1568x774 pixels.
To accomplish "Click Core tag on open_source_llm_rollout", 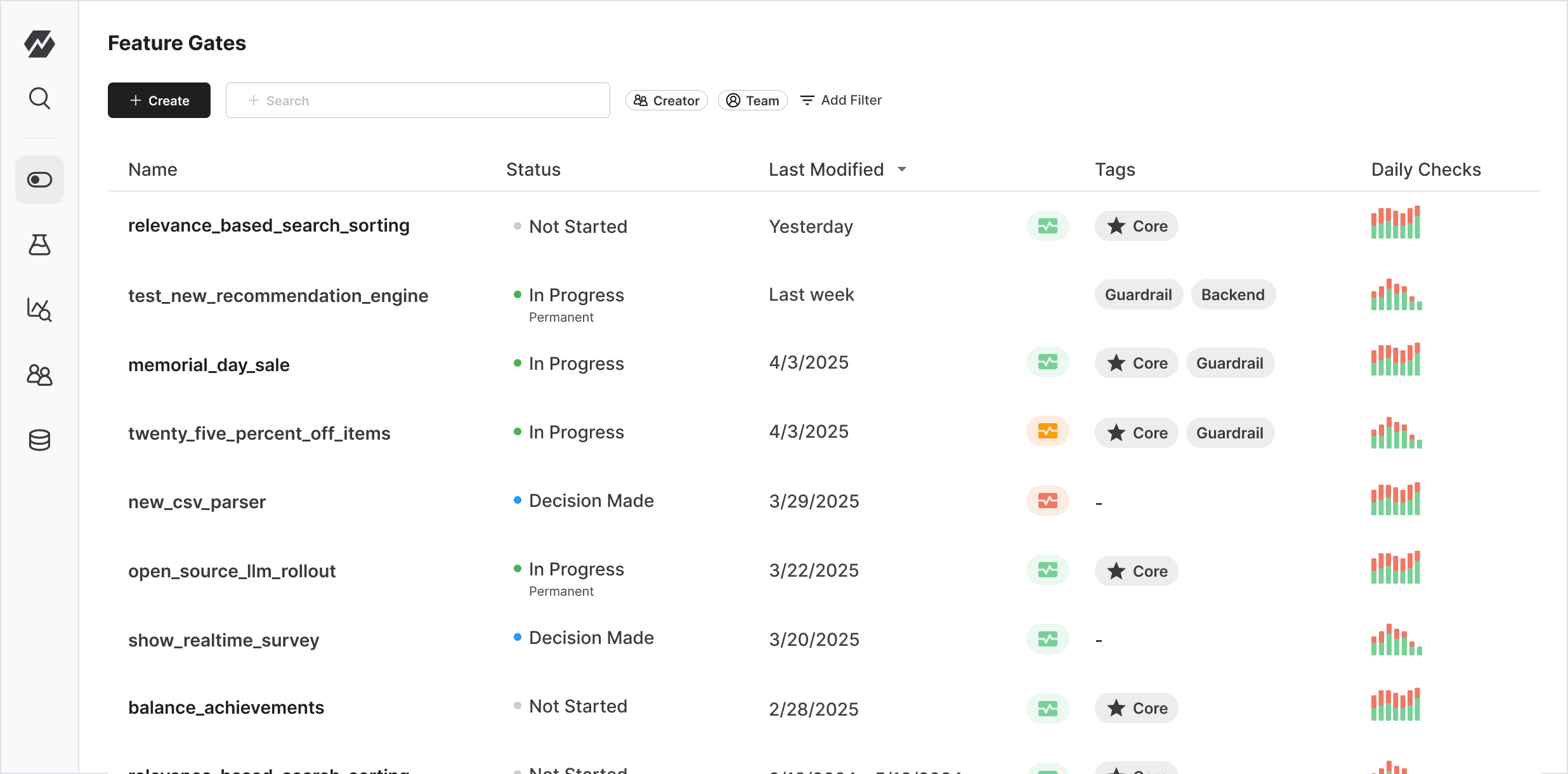I will point(1136,571).
